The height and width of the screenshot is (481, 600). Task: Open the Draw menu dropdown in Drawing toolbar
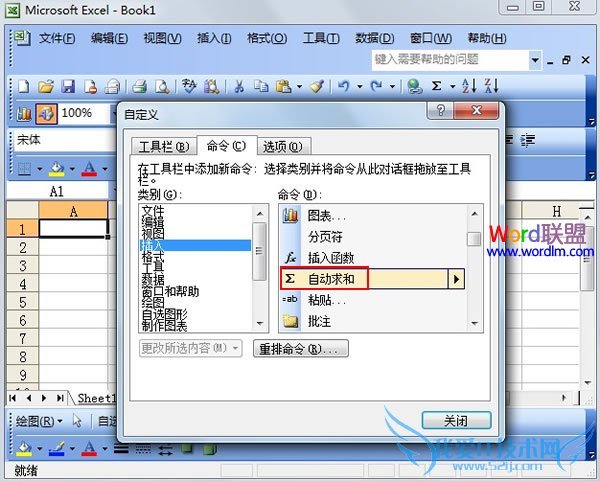tap(39, 421)
